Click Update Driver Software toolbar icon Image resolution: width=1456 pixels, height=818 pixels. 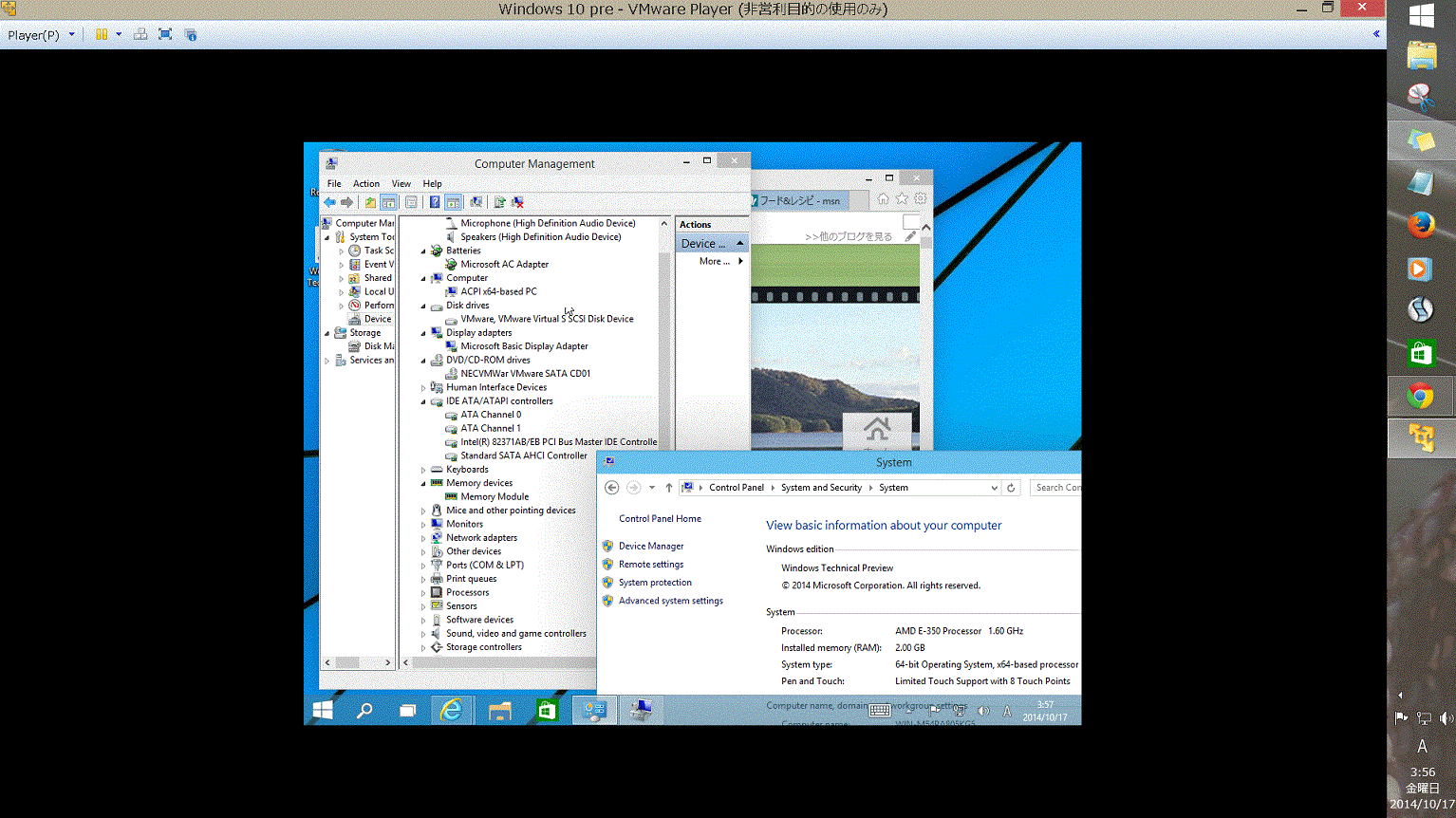click(499, 202)
